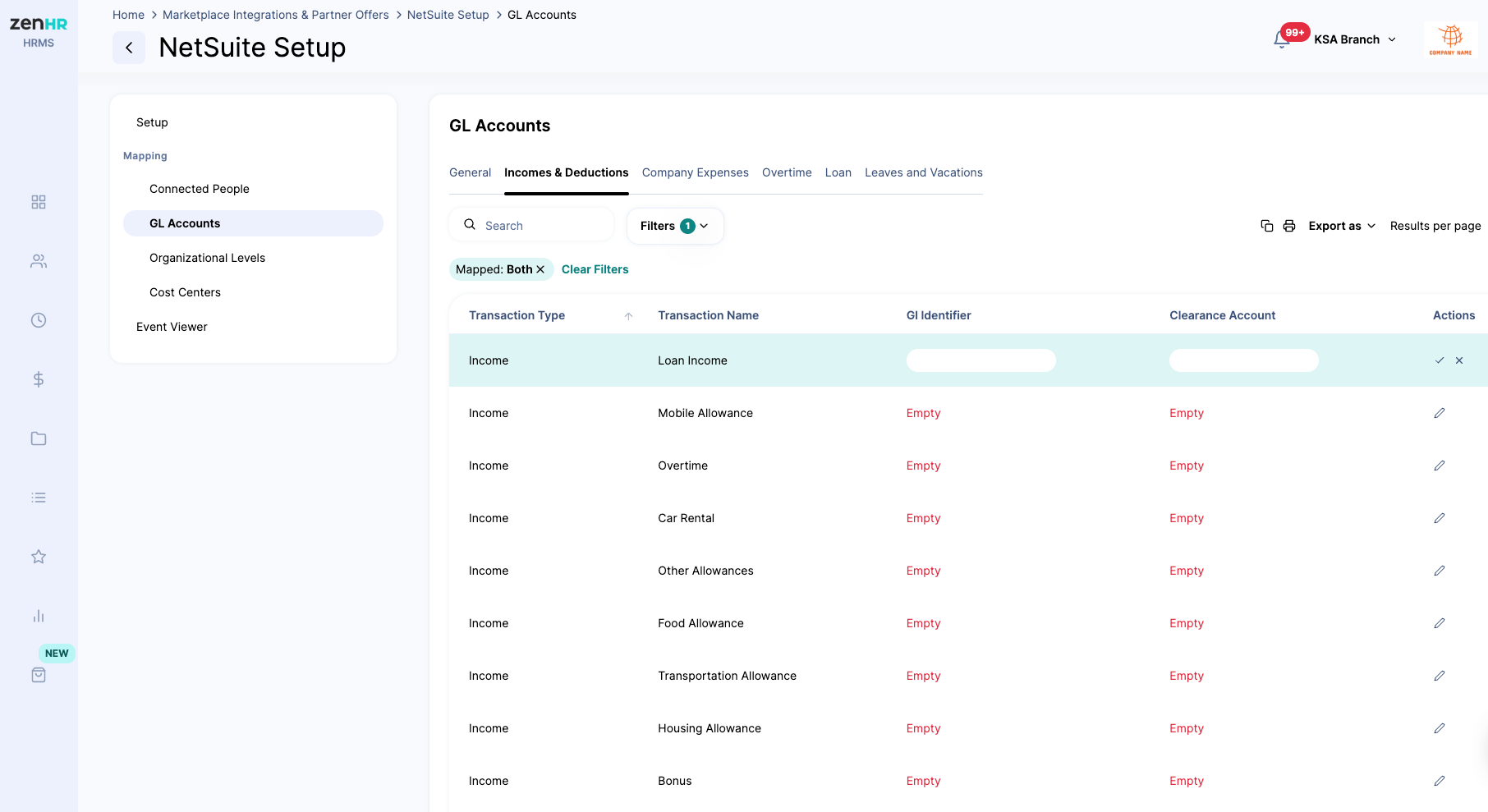Open the documents folder icon in sidebar
This screenshot has height=812, width=1488.
pos(39,438)
